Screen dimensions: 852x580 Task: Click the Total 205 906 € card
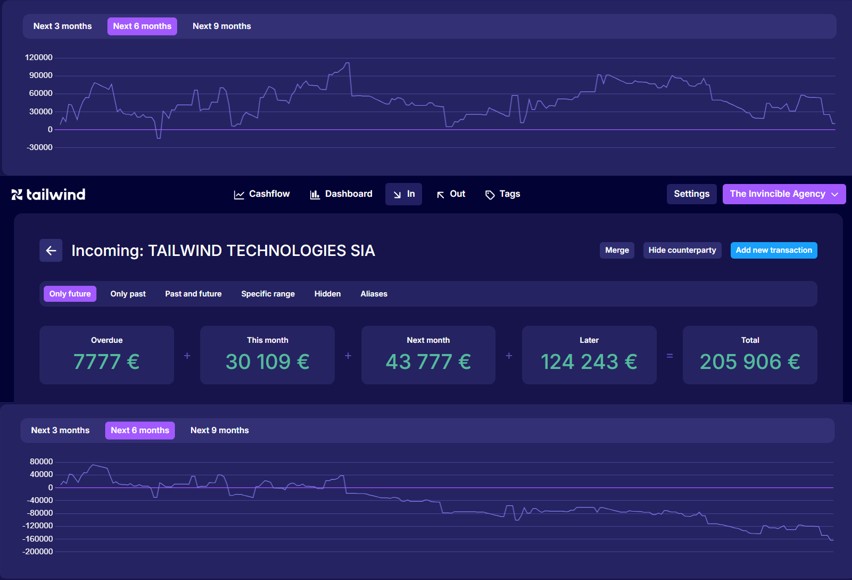tap(750, 355)
